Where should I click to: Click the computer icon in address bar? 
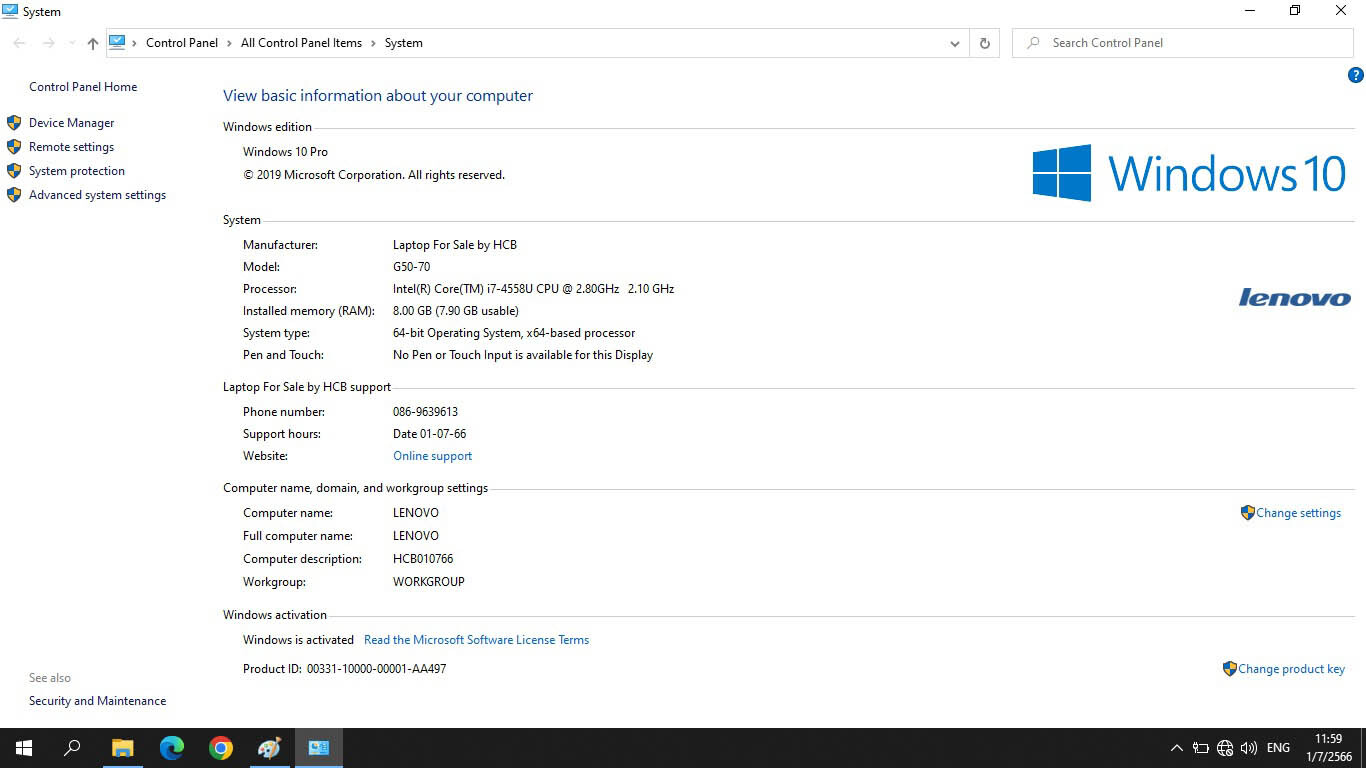tap(117, 42)
